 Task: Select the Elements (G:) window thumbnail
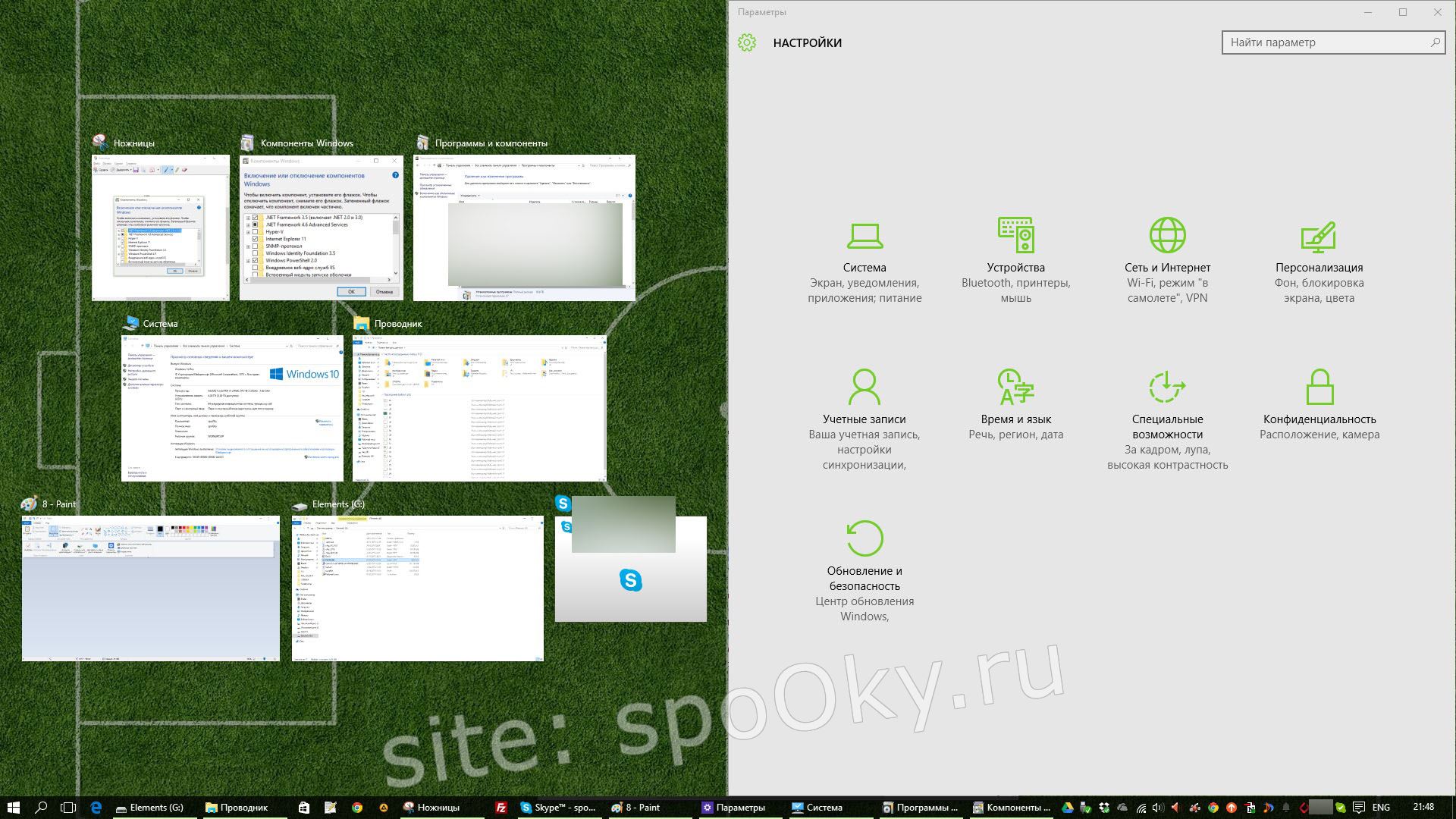418,588
